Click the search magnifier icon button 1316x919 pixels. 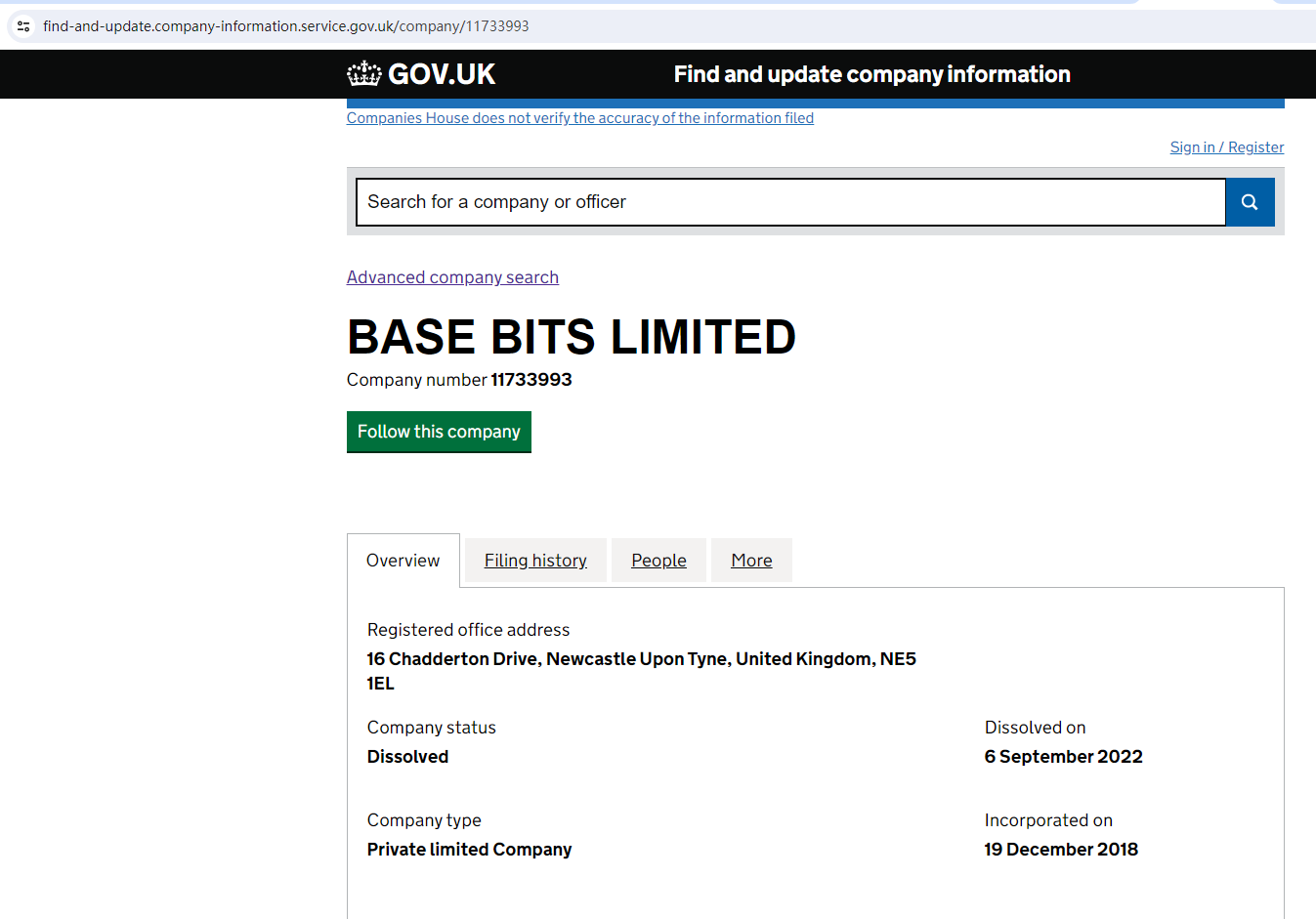tap(1250, 202)
